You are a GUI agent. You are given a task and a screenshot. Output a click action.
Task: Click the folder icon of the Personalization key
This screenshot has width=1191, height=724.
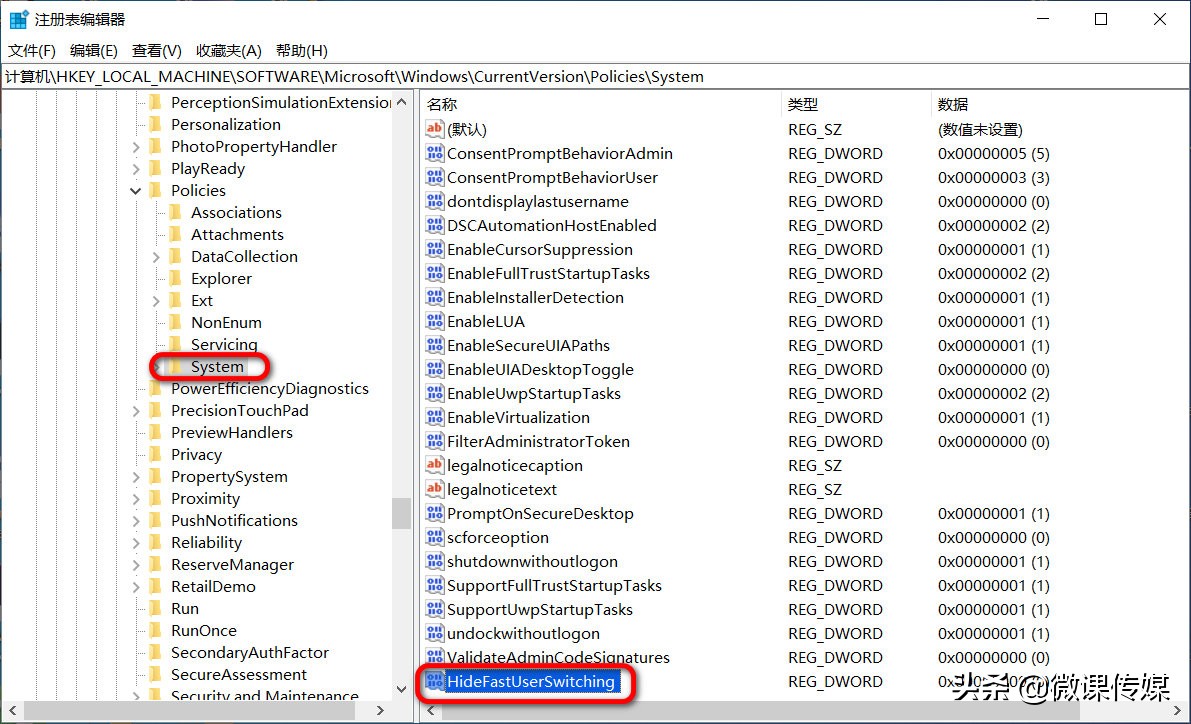pyautogui.click(x=156, y=124)
